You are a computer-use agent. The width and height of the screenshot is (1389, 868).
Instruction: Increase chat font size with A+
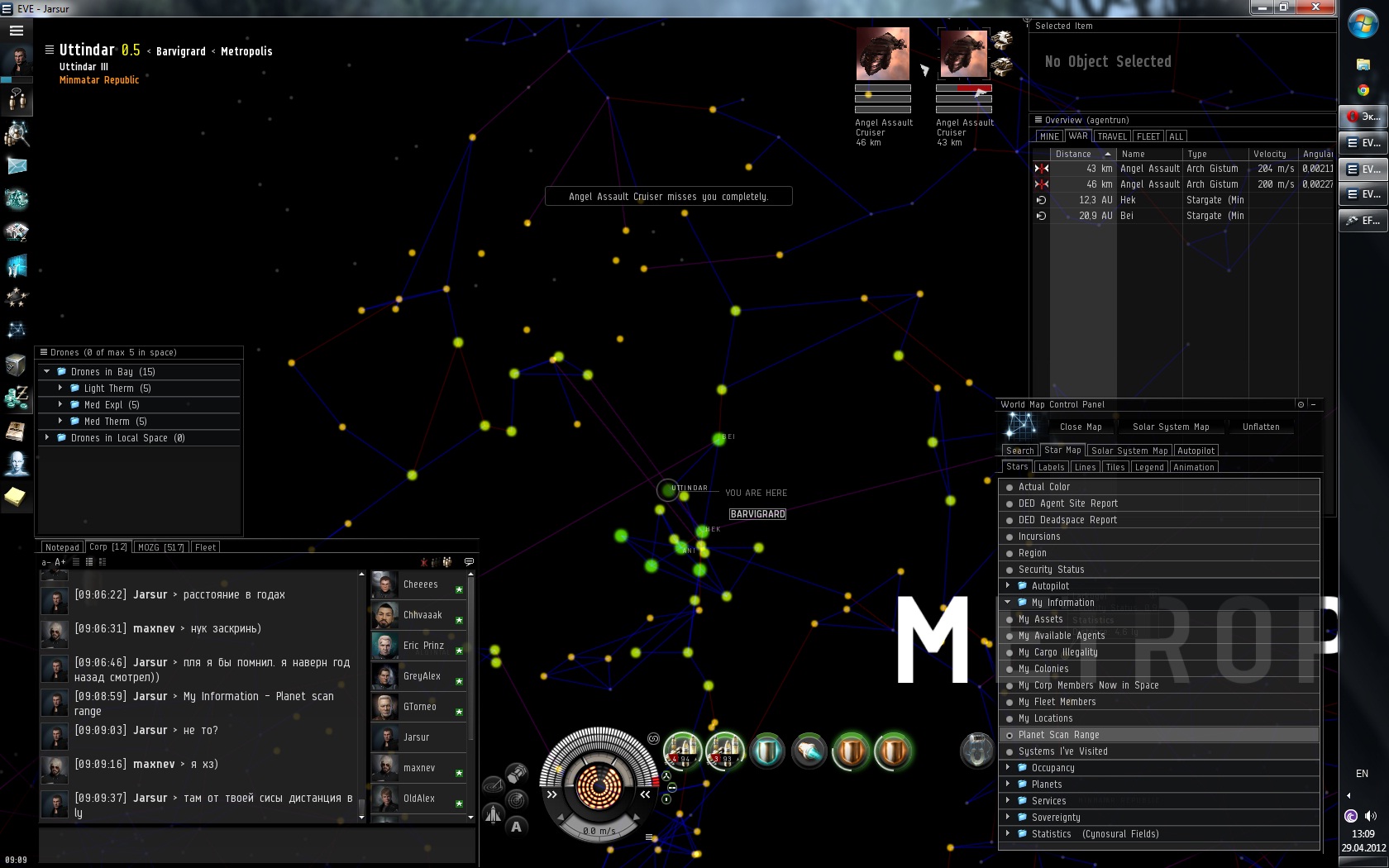click(60, 562)
